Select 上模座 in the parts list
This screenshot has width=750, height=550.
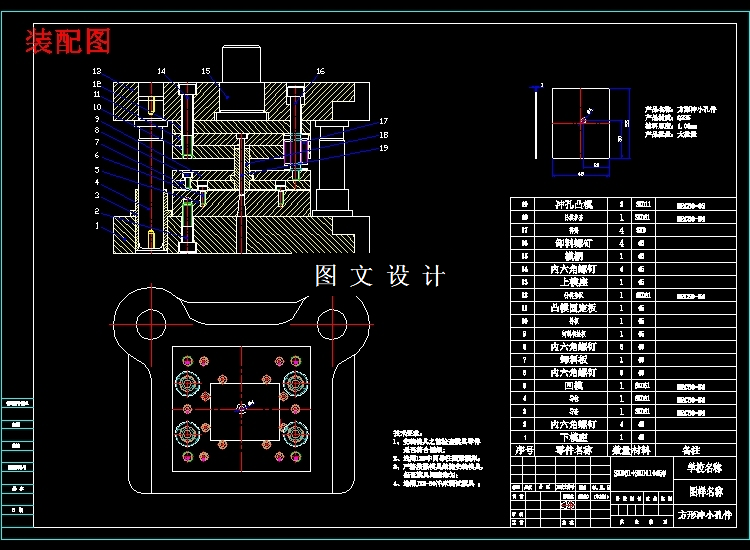click(x=574, y=282)
